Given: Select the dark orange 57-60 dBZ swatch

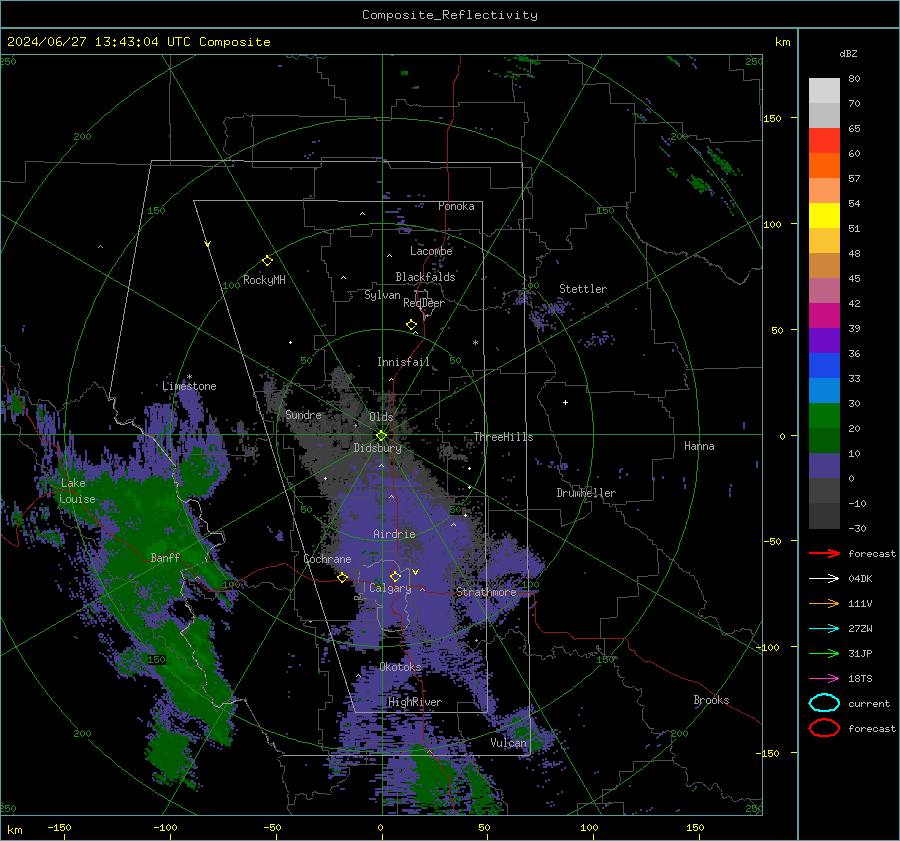Looking at the screenshot, I should 824,166.
